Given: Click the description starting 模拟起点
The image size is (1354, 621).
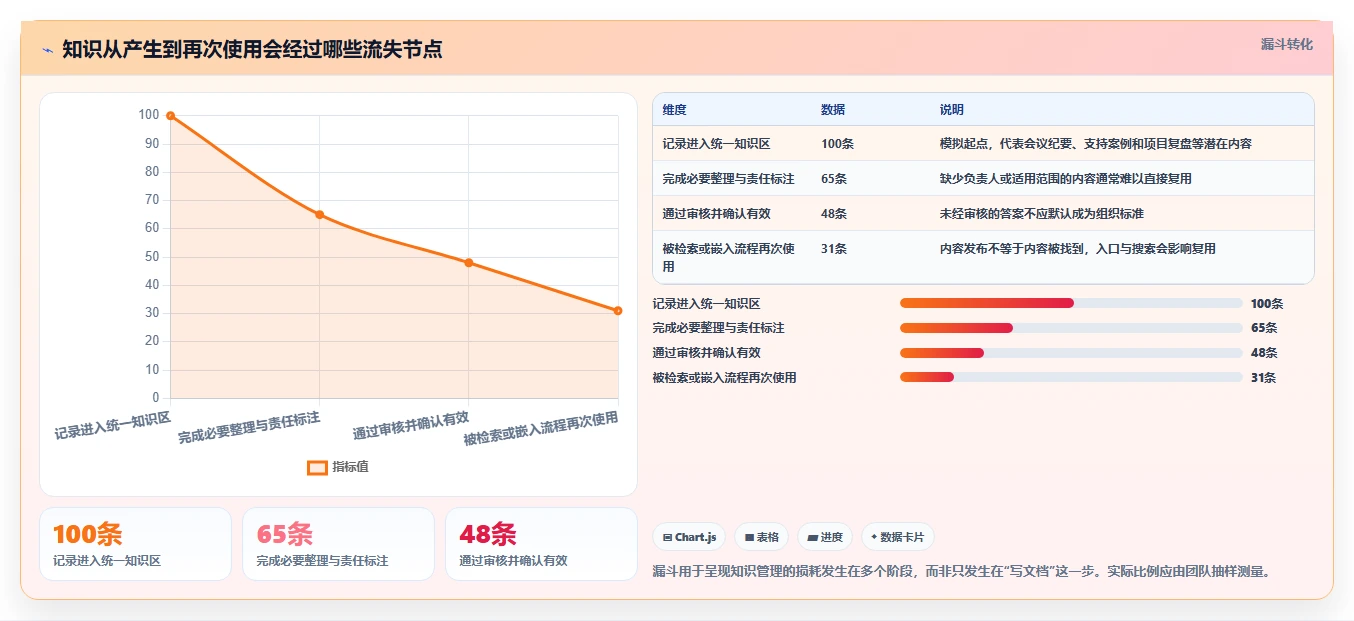Looking at the screenshot, I should pyautogui.click(x=1095, y=144).
